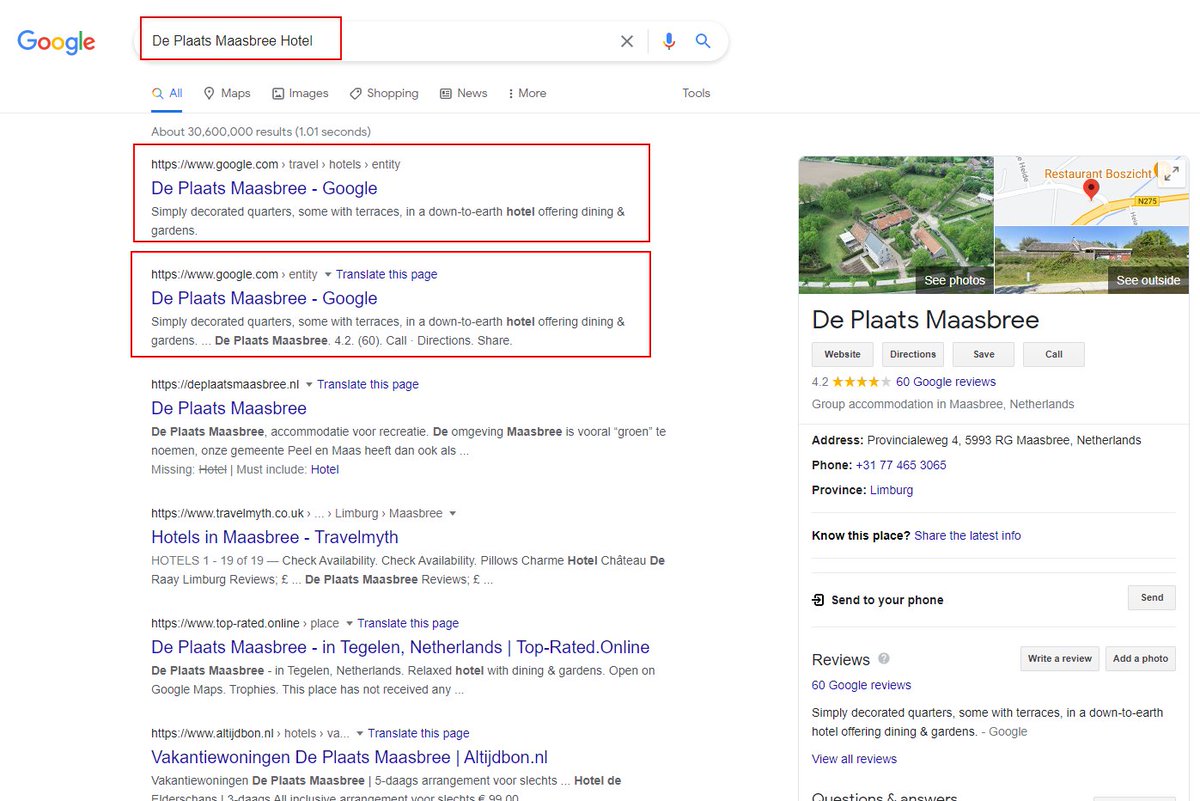
Task: Open Hotels in Maasbree - Travelmyth result
Action: pyautogui.click(x=275, y=537)
